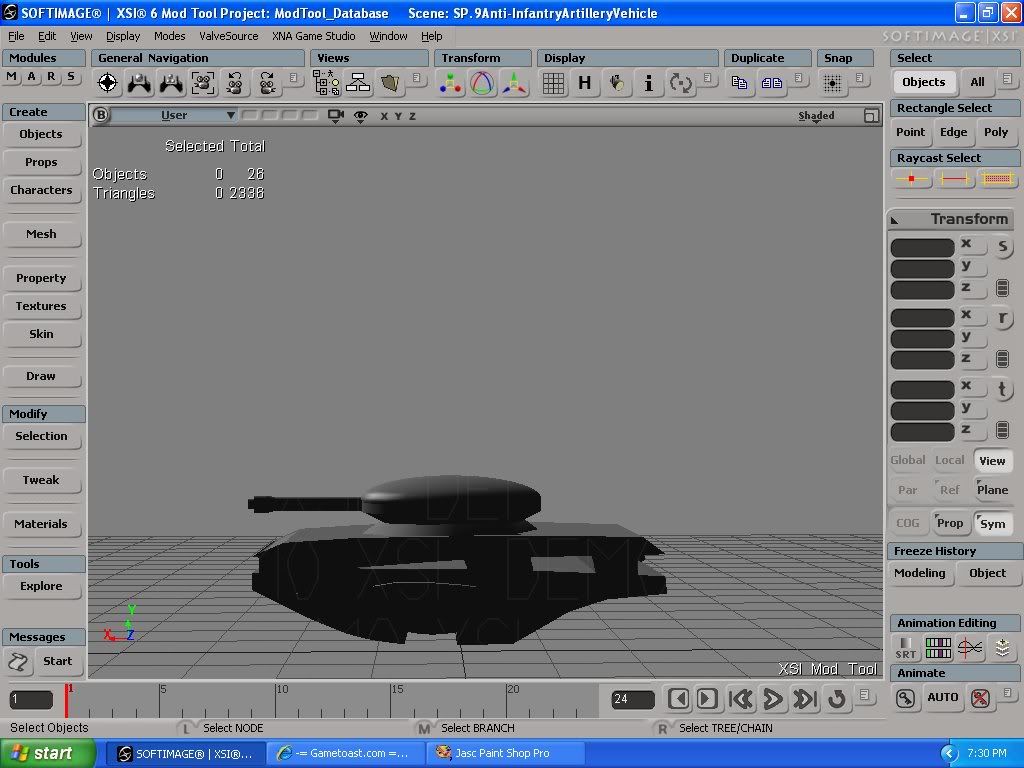Image resolution: width=1024 pixels, height=768 pixels.
Task: Open the Rectangle Select tool menu
Action: [954, 108]
